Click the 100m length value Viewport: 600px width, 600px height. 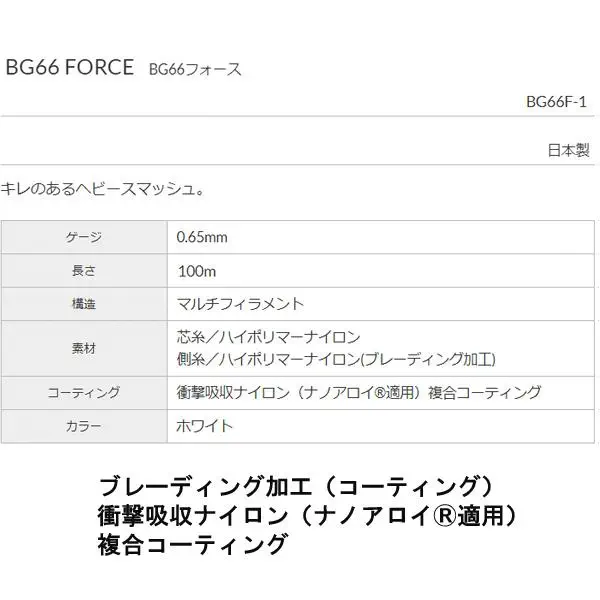(x=197, y=271)
